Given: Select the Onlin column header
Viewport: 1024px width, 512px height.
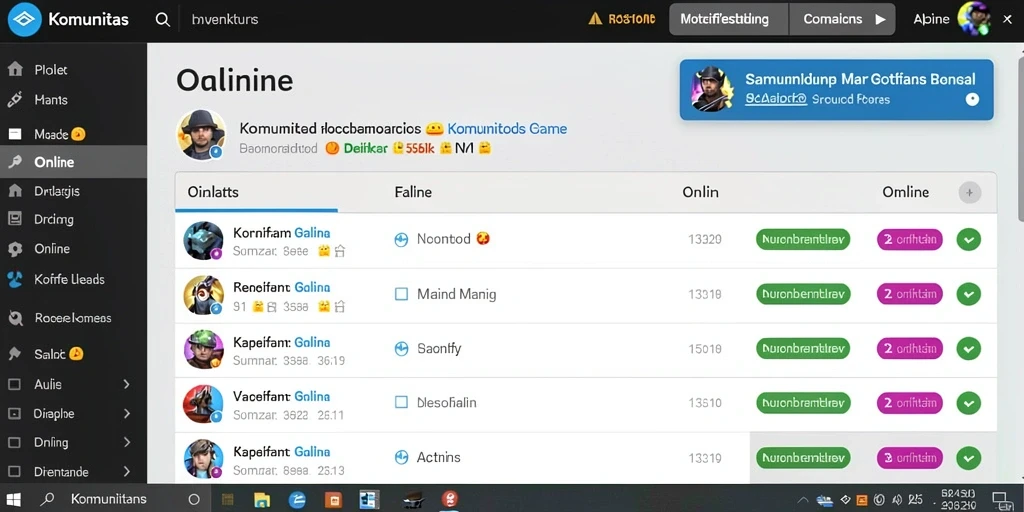Looking at the screenshot, I should (700, 193).
